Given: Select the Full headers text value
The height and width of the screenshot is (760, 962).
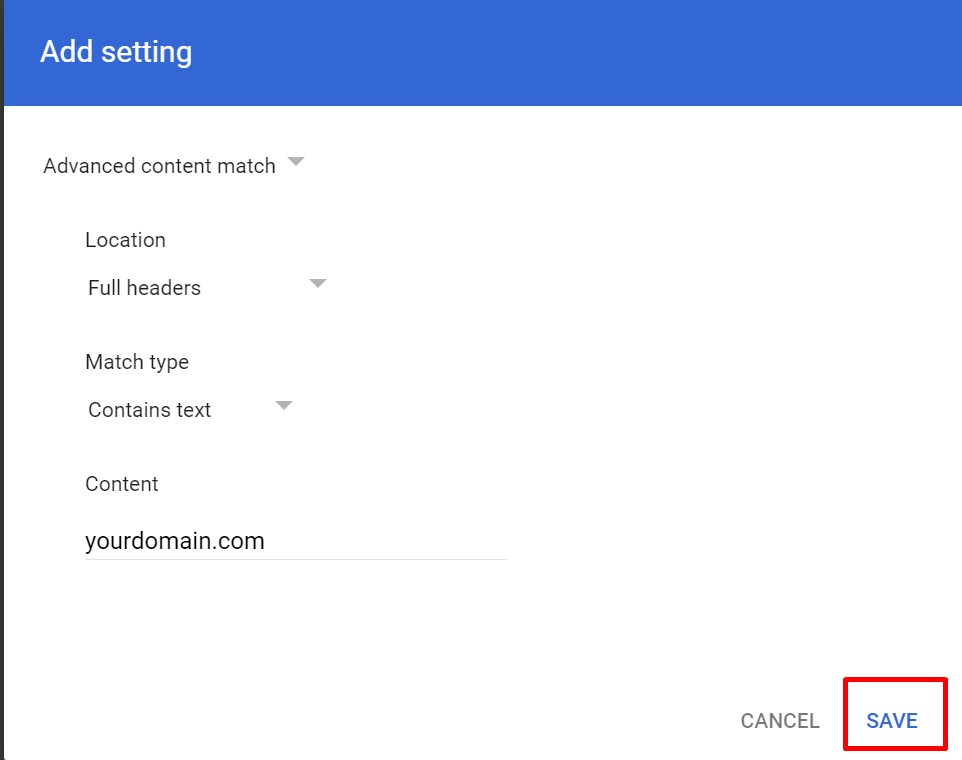Looking at the screenshot, I should pyautogui.click(x=144, y=288).
